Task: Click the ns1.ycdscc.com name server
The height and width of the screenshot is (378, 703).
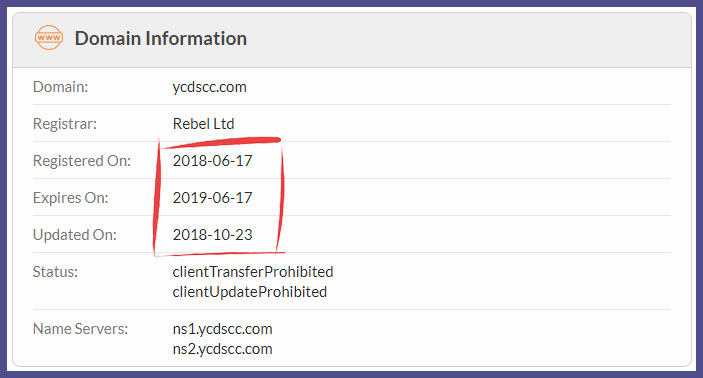Action: click(222, 329)
